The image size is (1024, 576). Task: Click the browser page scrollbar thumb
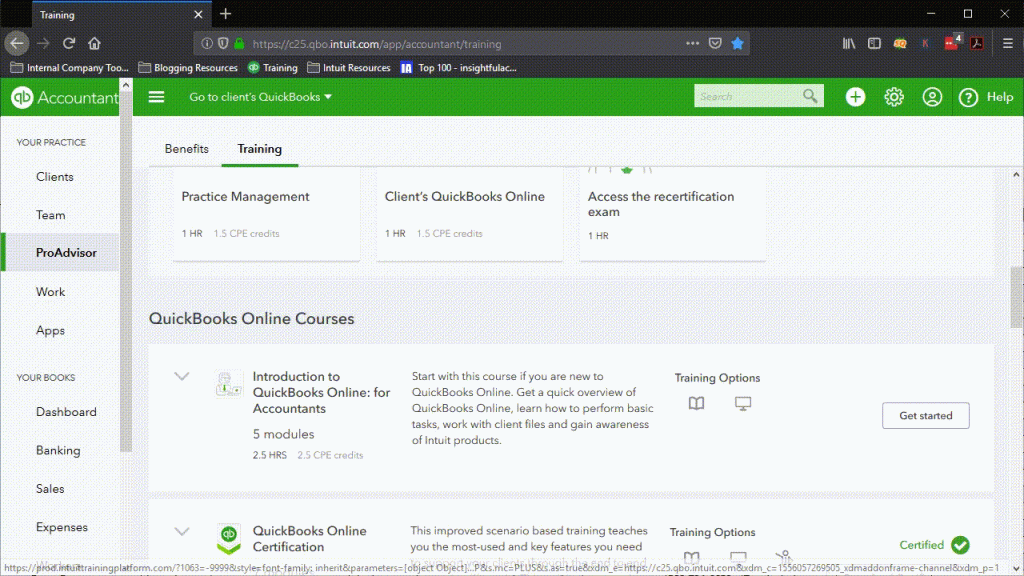click(1017, 297)
